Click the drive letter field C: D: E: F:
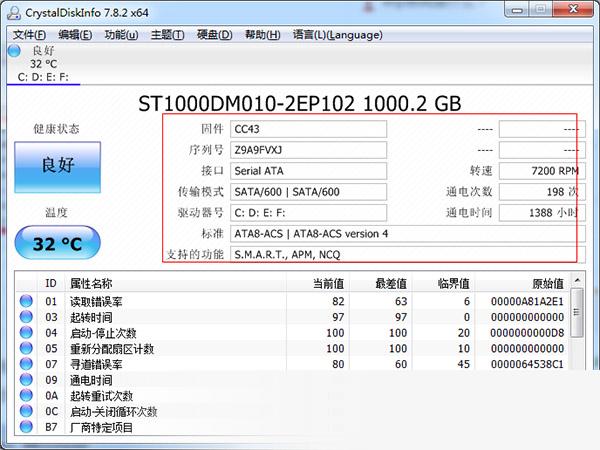The image size is (600, 450). pyautogui.click(x=308, y=213)
